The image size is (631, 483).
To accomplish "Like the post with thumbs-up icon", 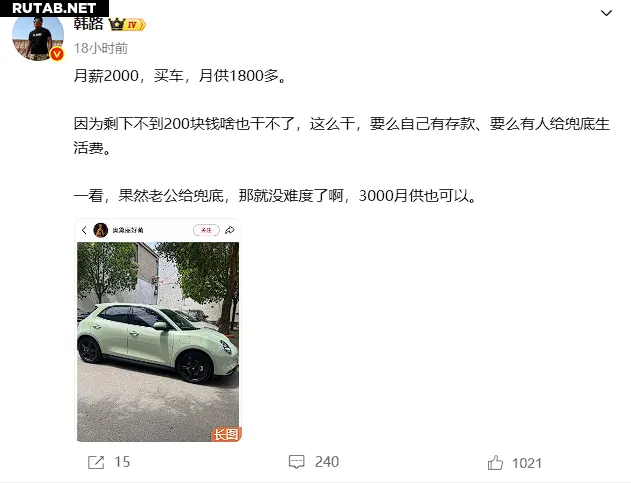I will tap(495, 462).
